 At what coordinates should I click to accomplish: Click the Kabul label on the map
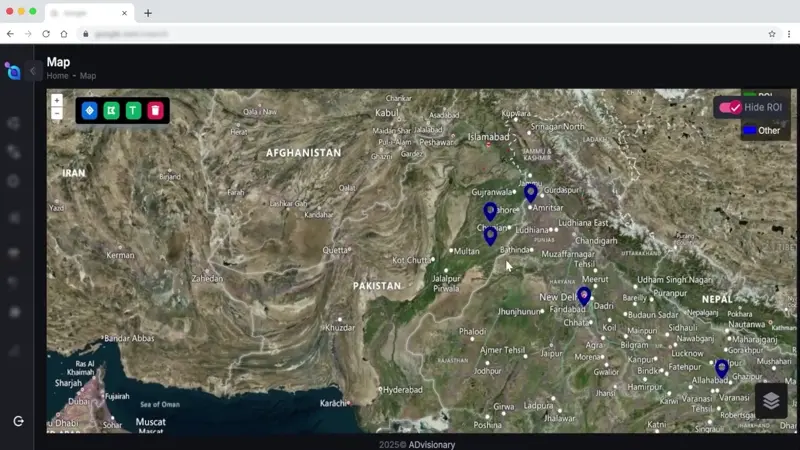pos(387,113)
